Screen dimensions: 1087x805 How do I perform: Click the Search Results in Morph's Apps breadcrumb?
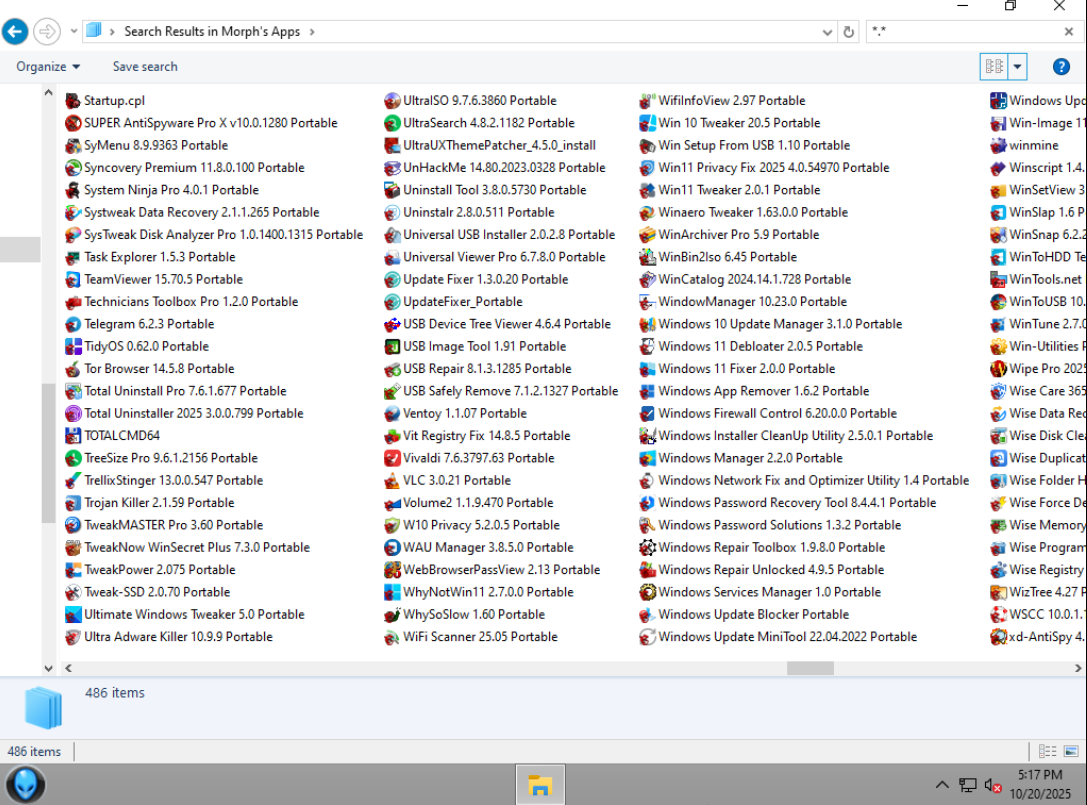(x=212, y=32)
